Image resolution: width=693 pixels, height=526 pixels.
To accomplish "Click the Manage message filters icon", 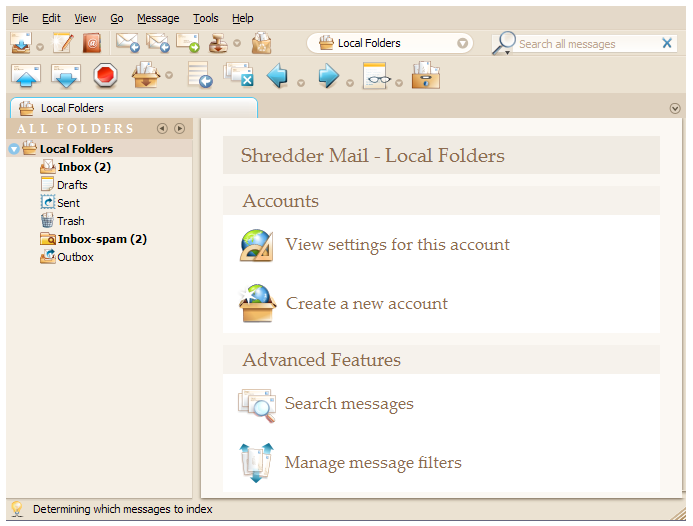I will [x=257, y=463].
